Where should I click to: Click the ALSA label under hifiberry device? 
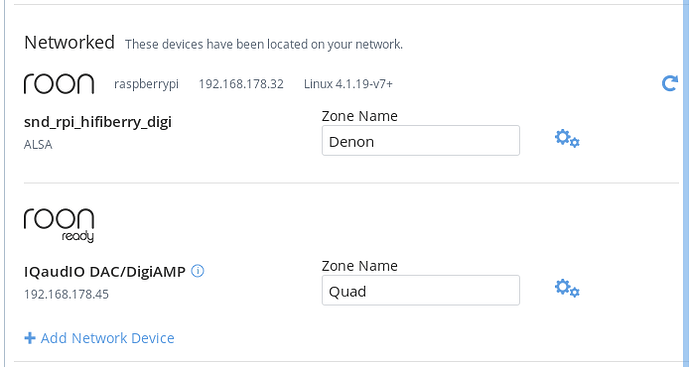38,144
